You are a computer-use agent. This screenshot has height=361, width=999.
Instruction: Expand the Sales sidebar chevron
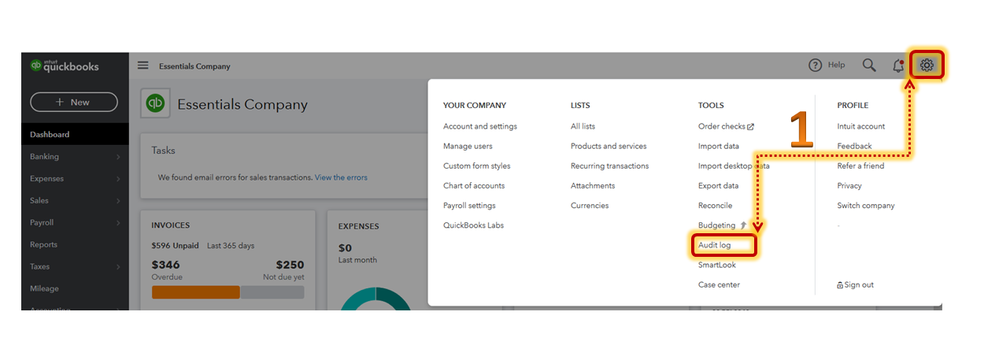click(119, 201)
